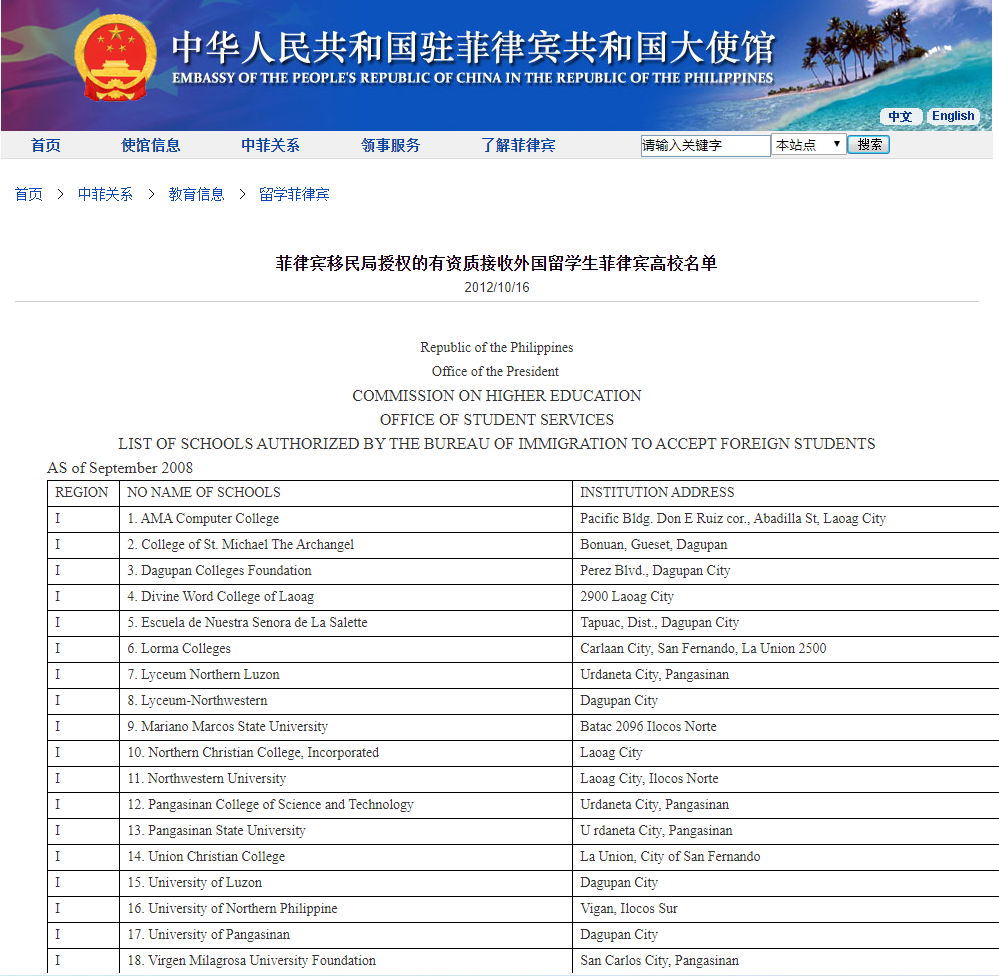This screenshot has width=999, height=977.
Task: Open the 留学菲律宾 breadcrumb link
Action: (291, 194)
